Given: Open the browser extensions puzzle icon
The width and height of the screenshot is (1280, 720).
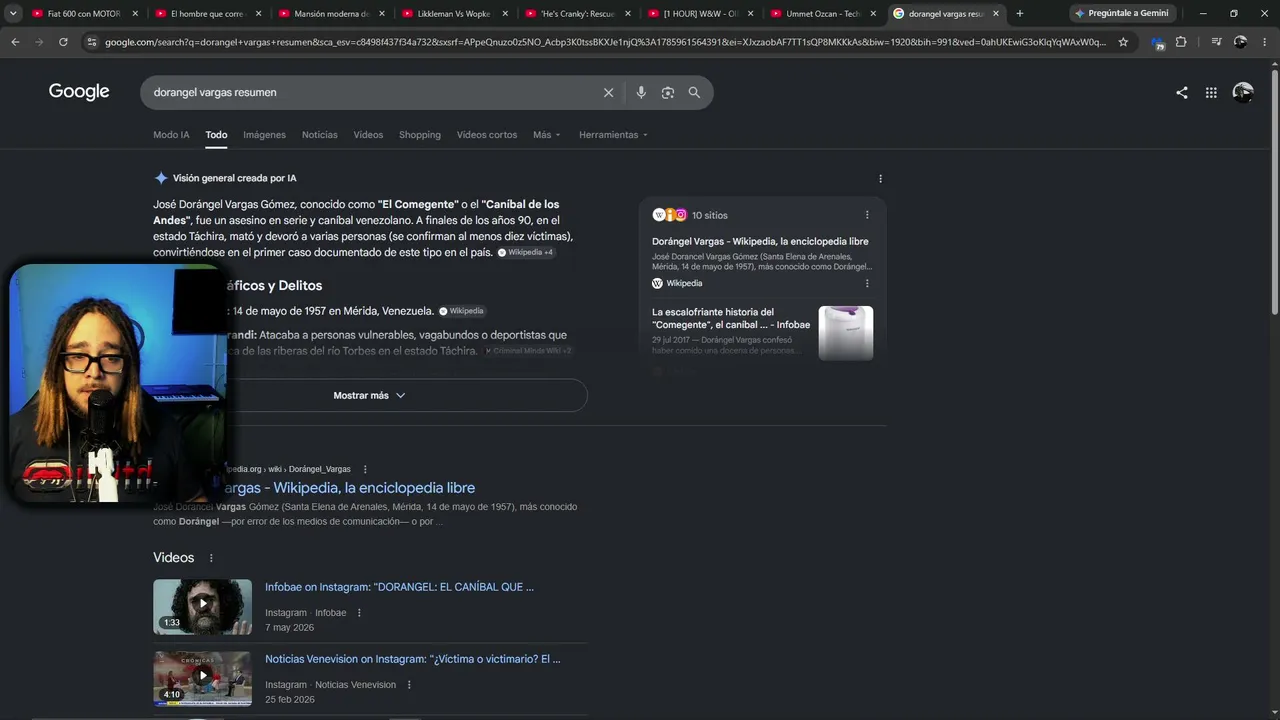Looking at the screenshot, I should (1181, 42).
